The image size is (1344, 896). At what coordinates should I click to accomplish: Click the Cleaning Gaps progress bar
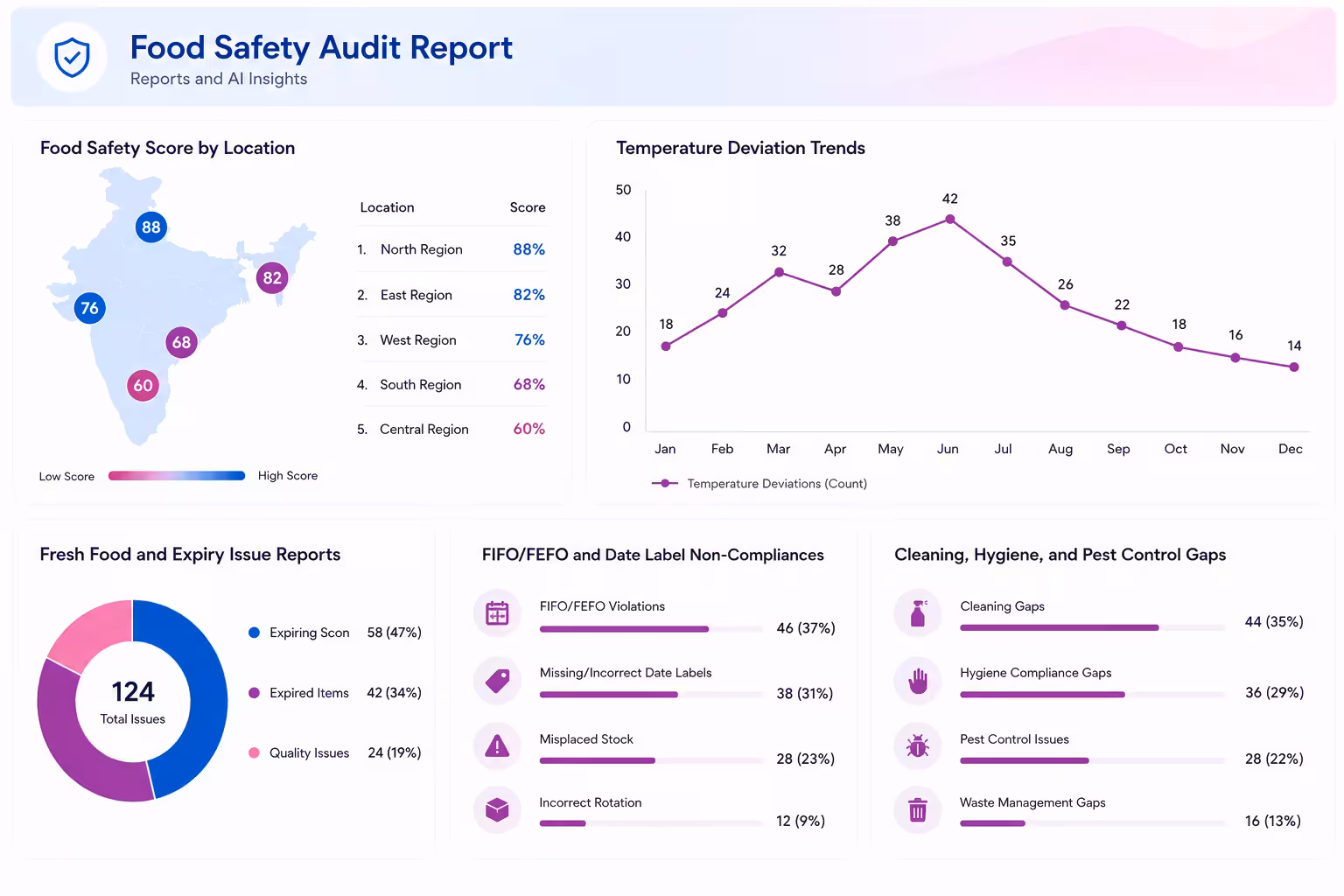click(1093, 627)
